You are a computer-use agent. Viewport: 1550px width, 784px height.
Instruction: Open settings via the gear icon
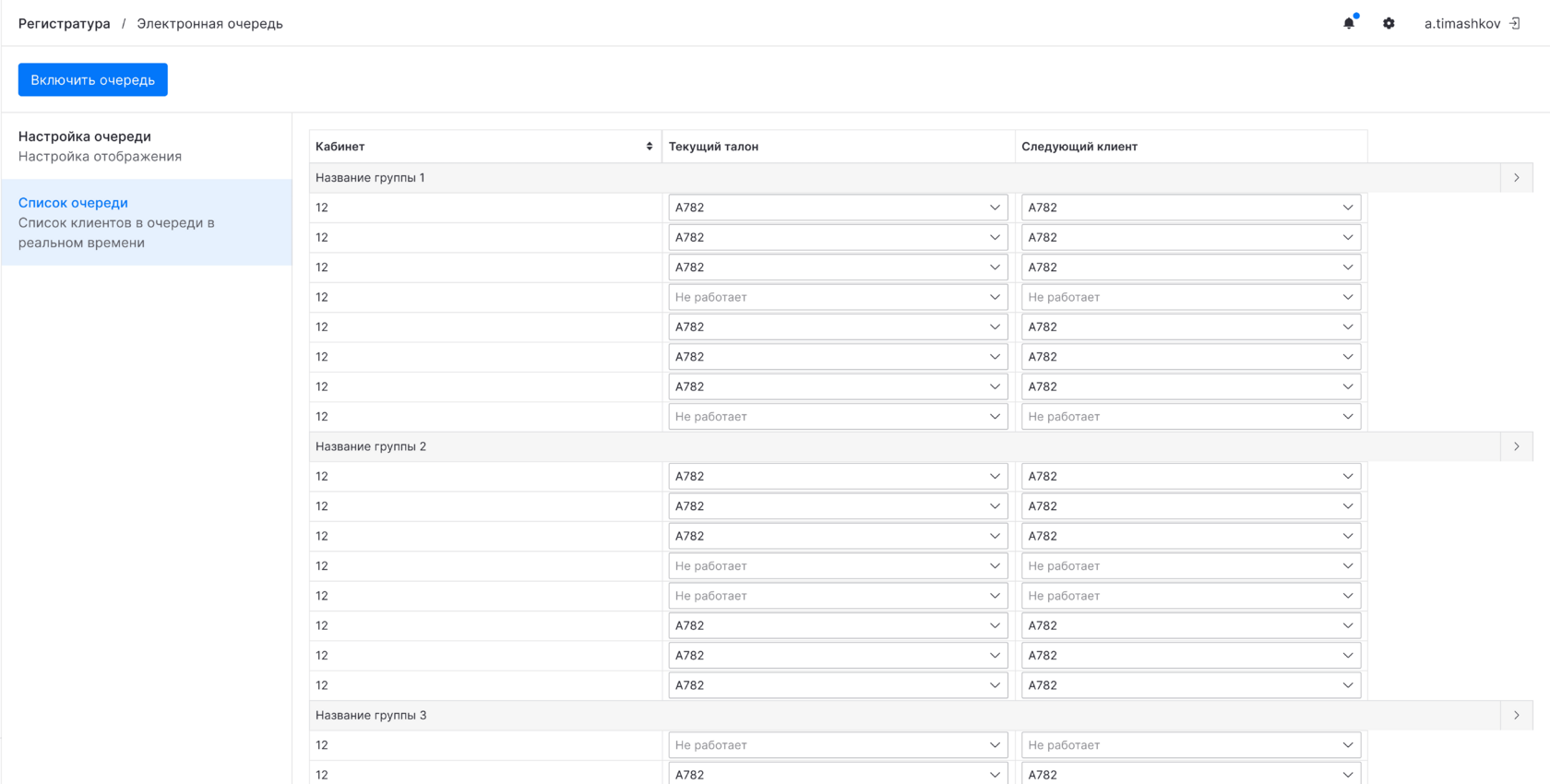[1389, 23]
